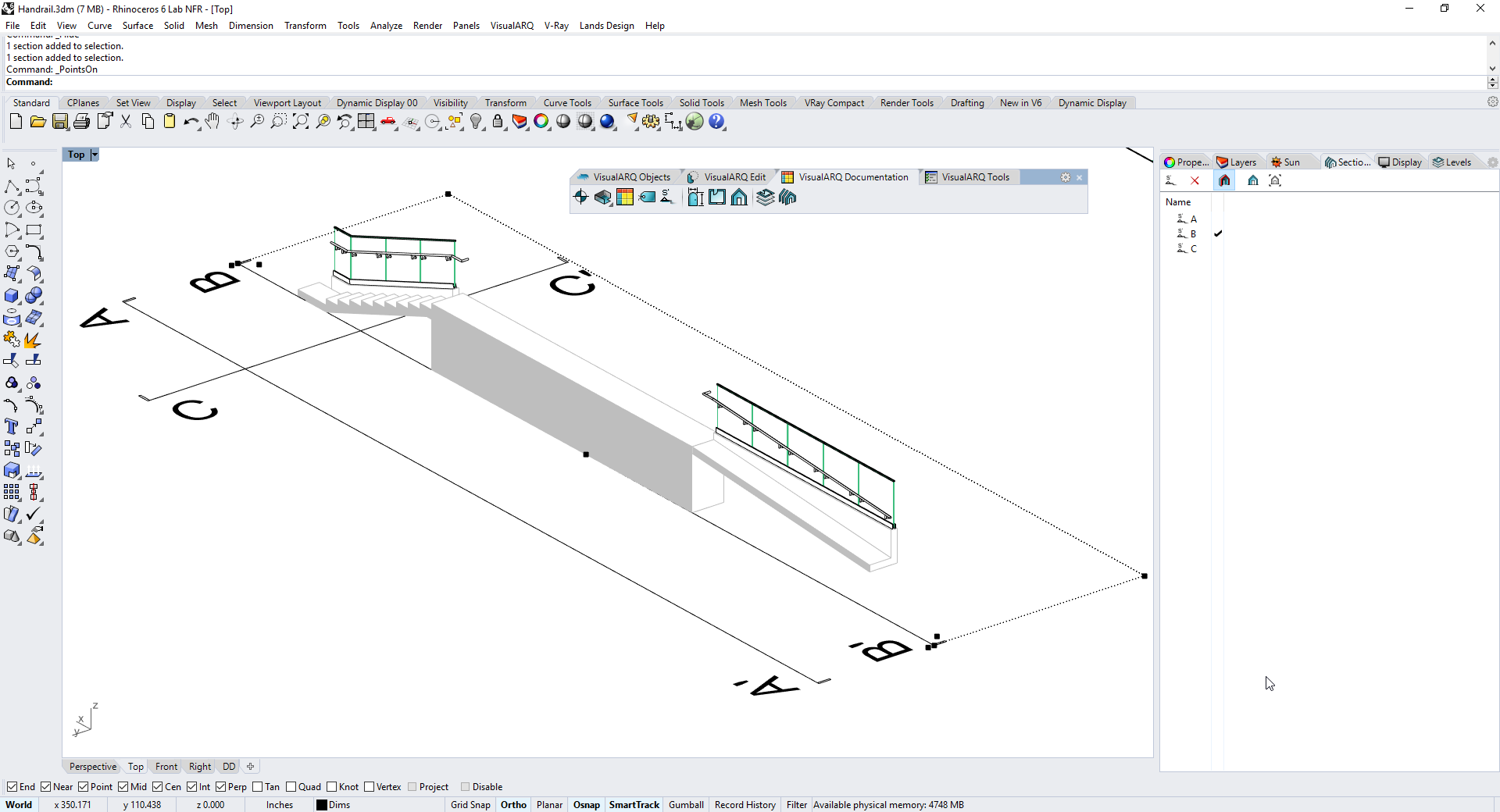
Task: Open the VisualARQ menu
Action: pyautogui.click(x=512, y=26)
